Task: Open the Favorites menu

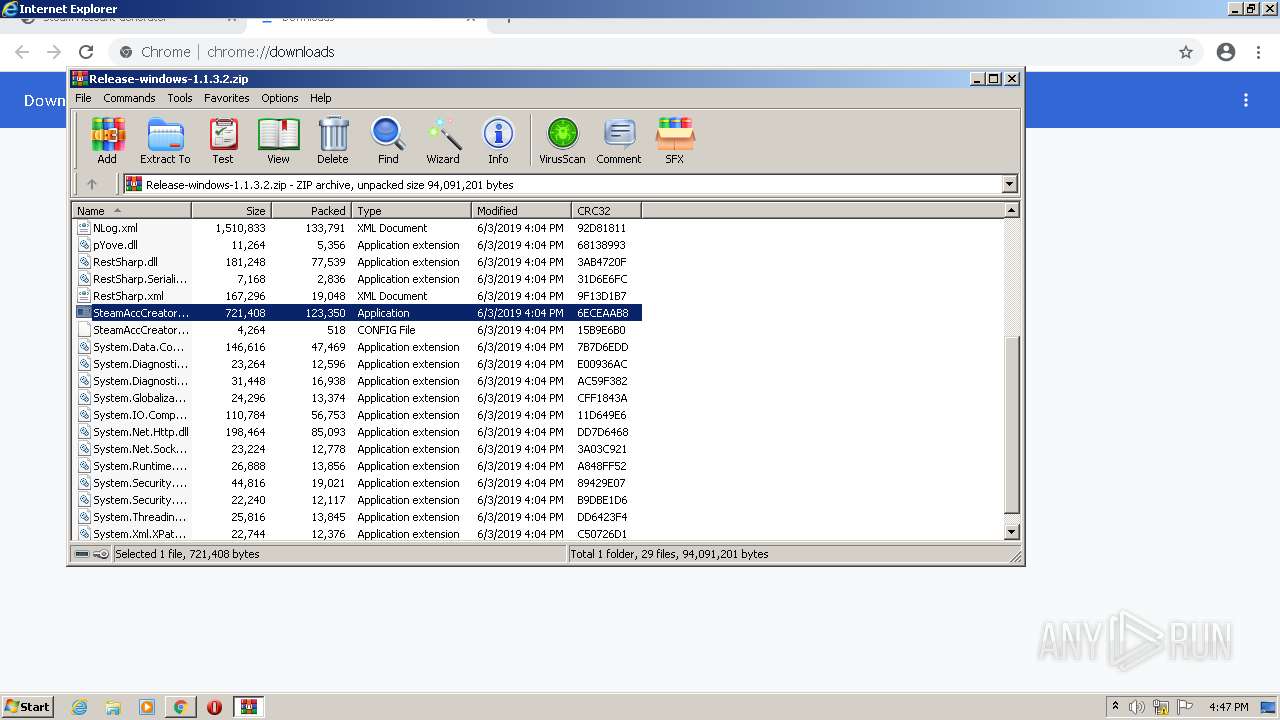Action: click(x=227, y=98)
